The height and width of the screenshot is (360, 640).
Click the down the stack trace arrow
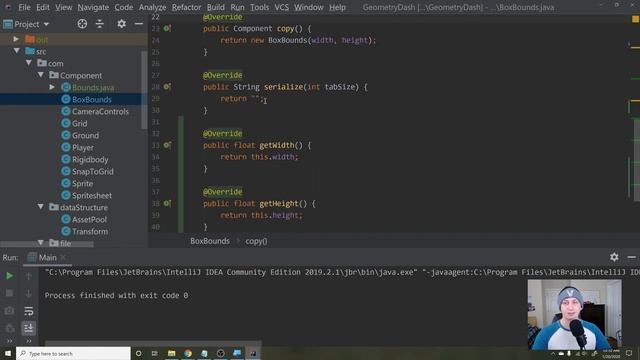[x=29, y=293]
